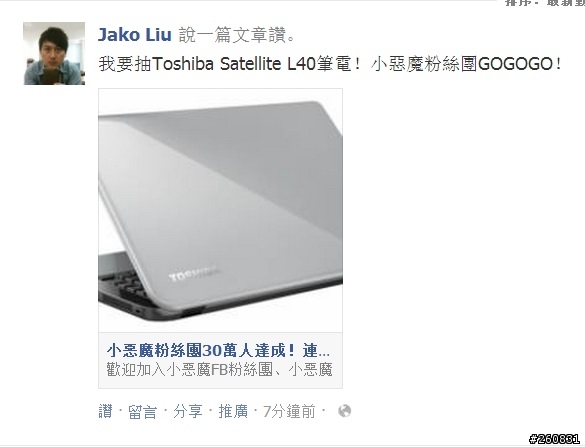Click 讚 to like the post
The image size is (585, 447).
pos(105,412)
